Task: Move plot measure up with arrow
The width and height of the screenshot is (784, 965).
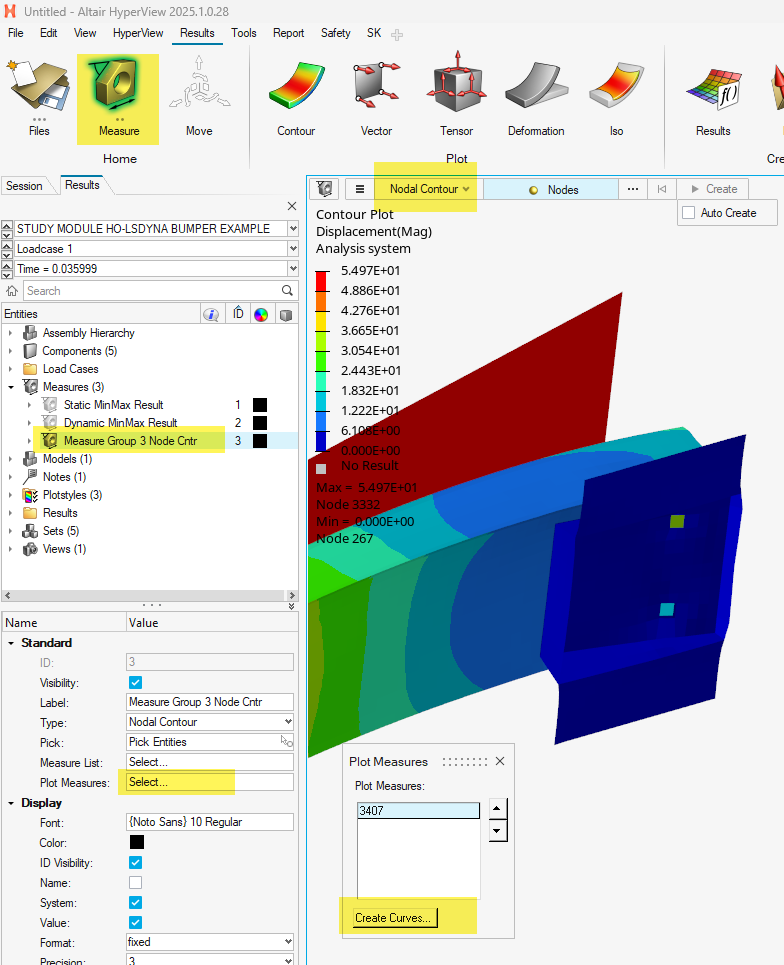Action: pyautogui.click(x=498, y=808)
